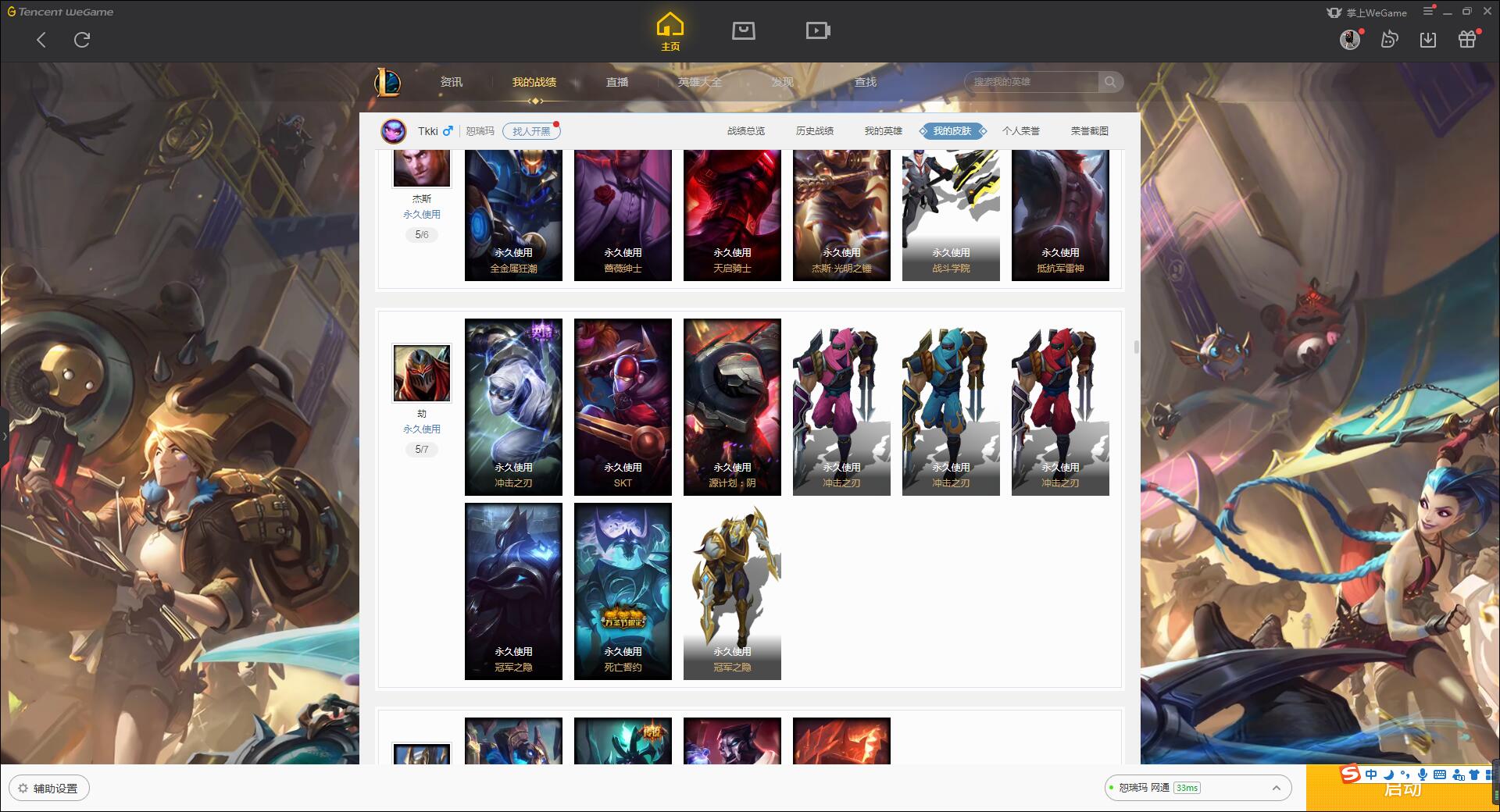Screen dimensions: 1500x812
Task: Open 蔷薇绅士 skin card
Action: click(623, 215)
